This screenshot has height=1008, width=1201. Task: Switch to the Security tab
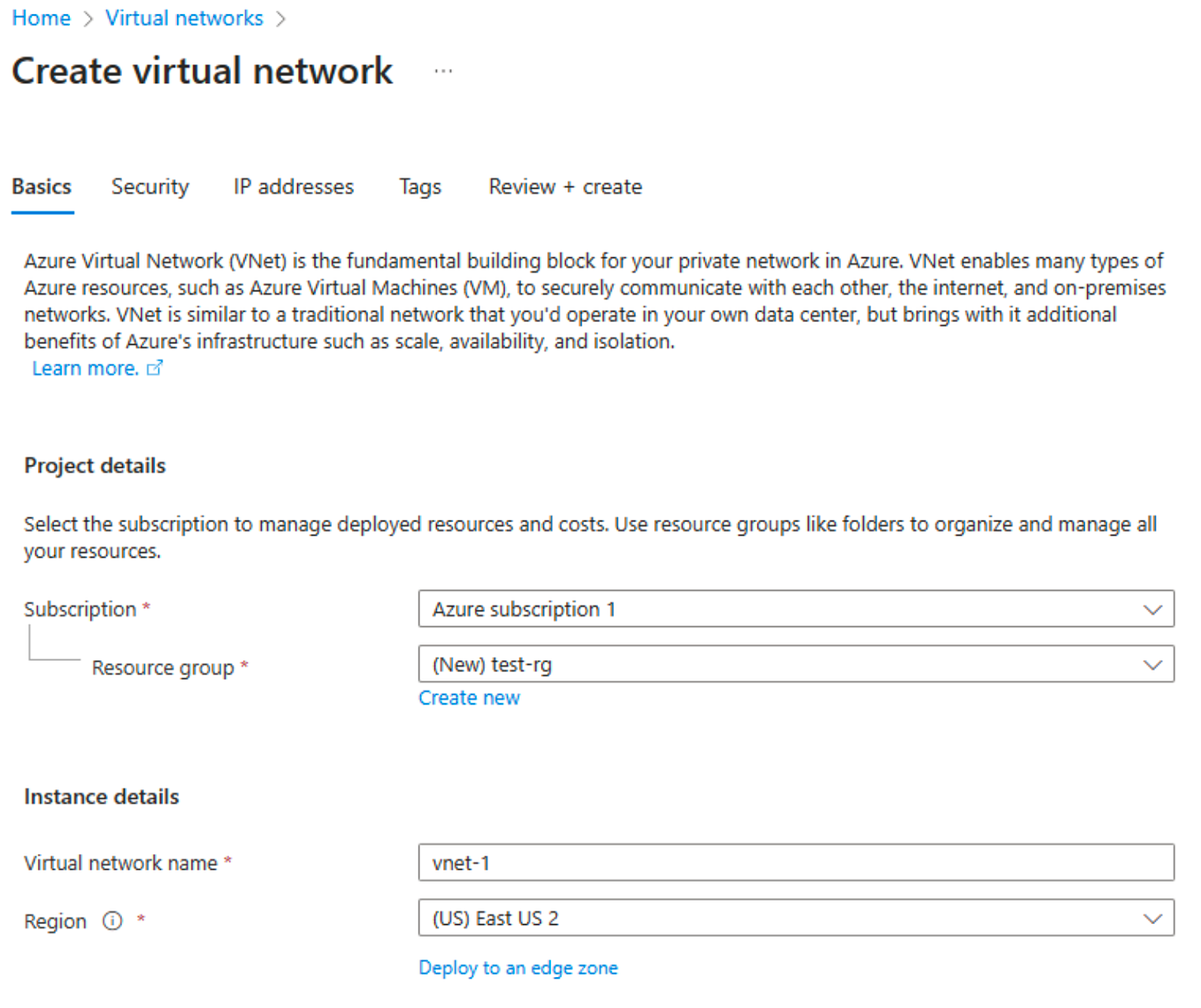[149, 187]
